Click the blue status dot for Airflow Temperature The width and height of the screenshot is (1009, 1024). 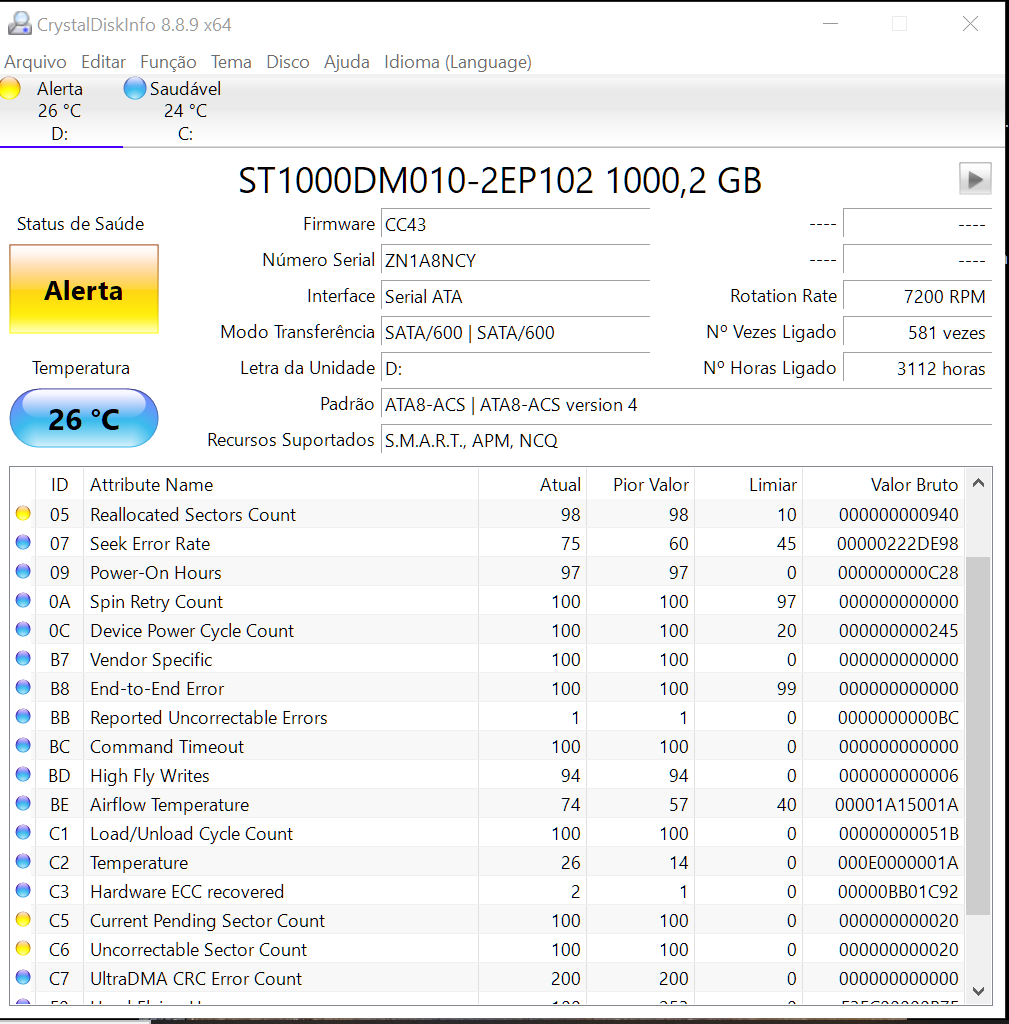click(x=23, y=803)
